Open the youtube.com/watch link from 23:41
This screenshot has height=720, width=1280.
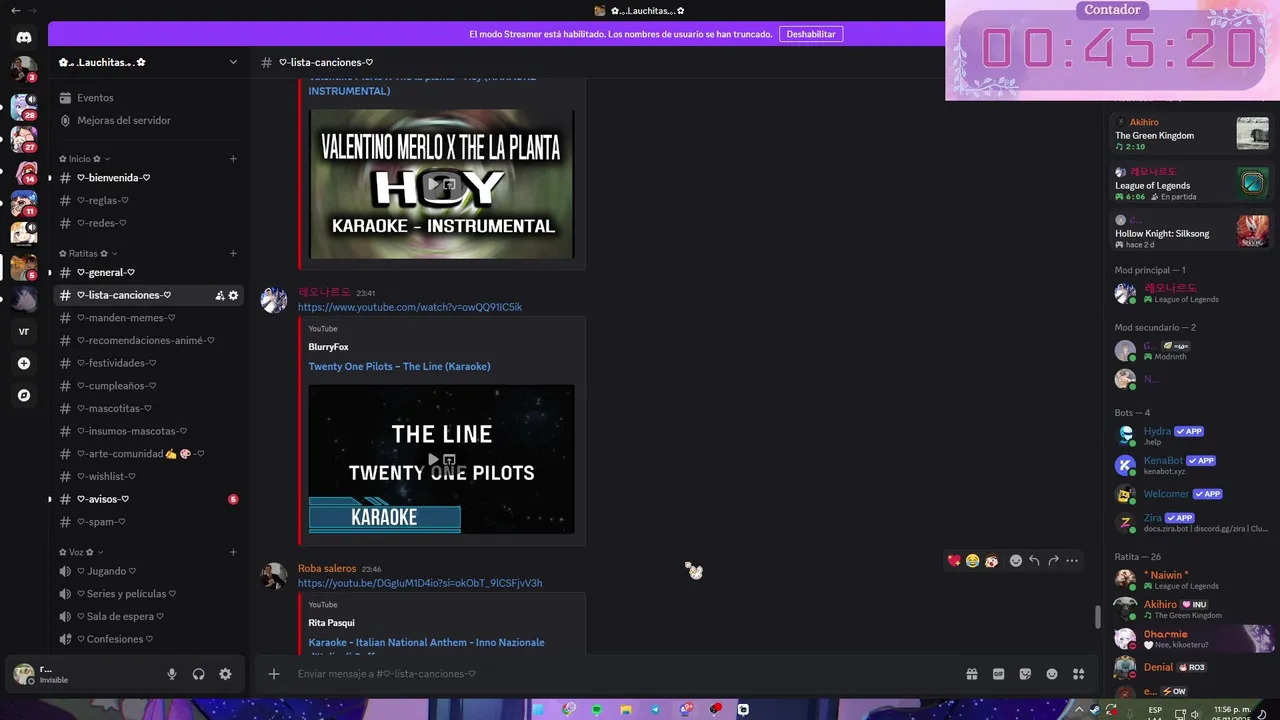[x=410, y=307]
